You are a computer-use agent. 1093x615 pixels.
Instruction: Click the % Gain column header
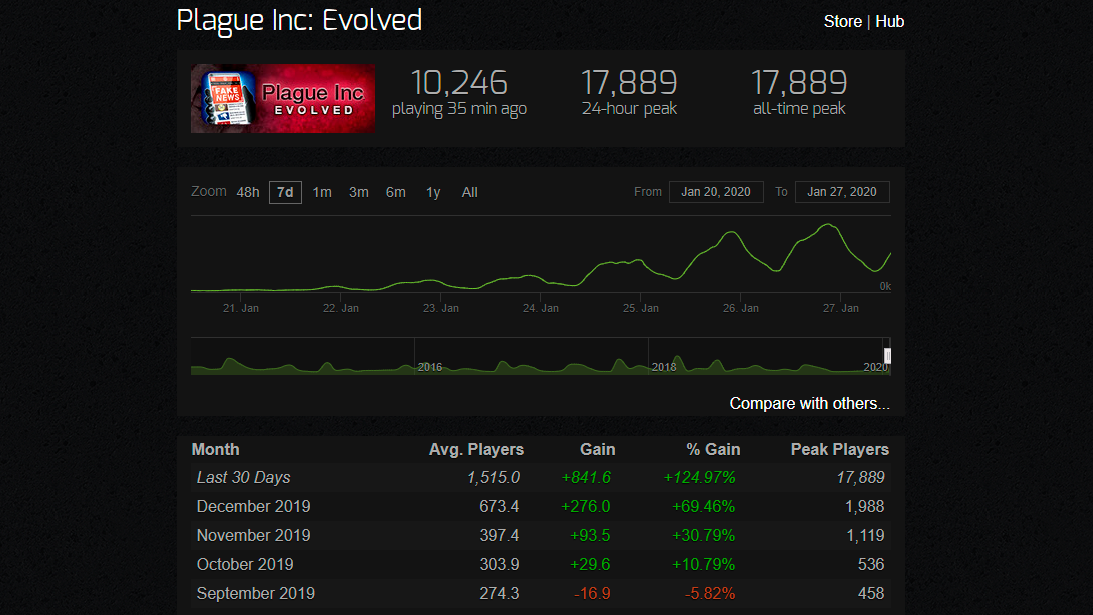713,450
